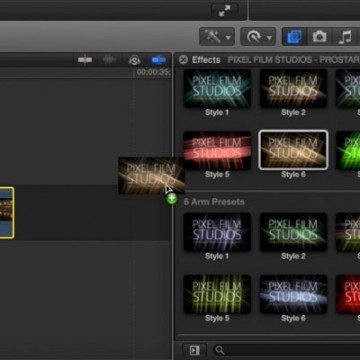This screenshot has width=360, height=360.
Task: Toggle the viewer full-screen arrows icon
Action: pos(224,11)
